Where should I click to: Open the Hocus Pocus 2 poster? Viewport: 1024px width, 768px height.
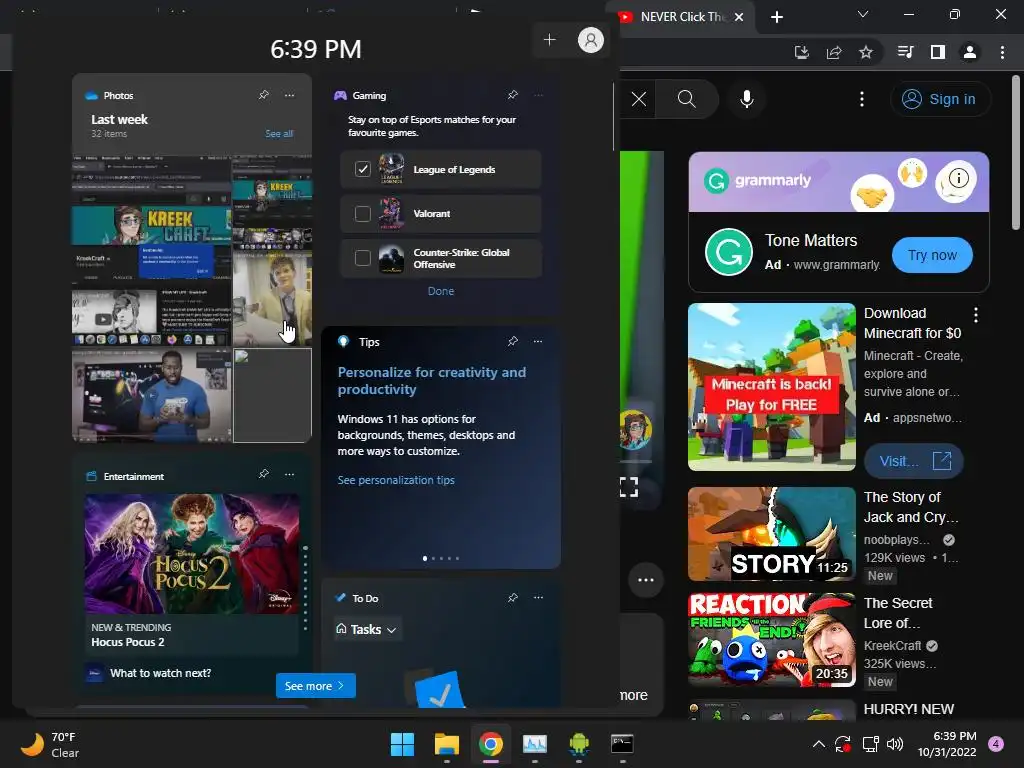pos(191,553)
